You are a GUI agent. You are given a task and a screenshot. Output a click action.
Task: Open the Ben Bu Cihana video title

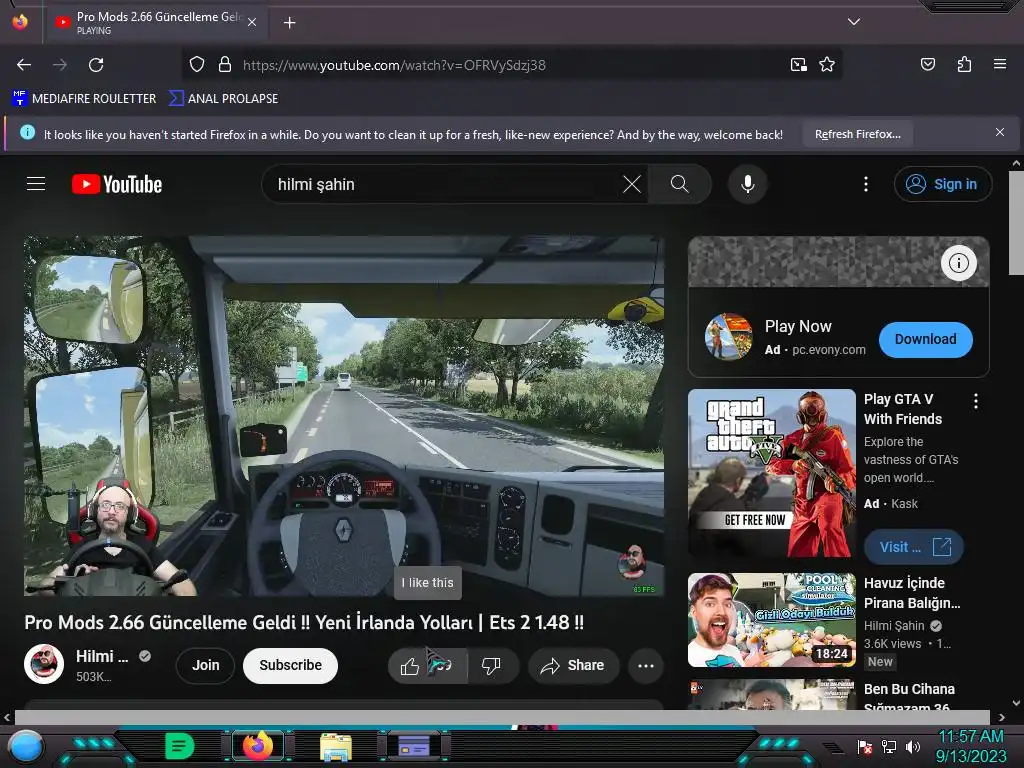909,697
